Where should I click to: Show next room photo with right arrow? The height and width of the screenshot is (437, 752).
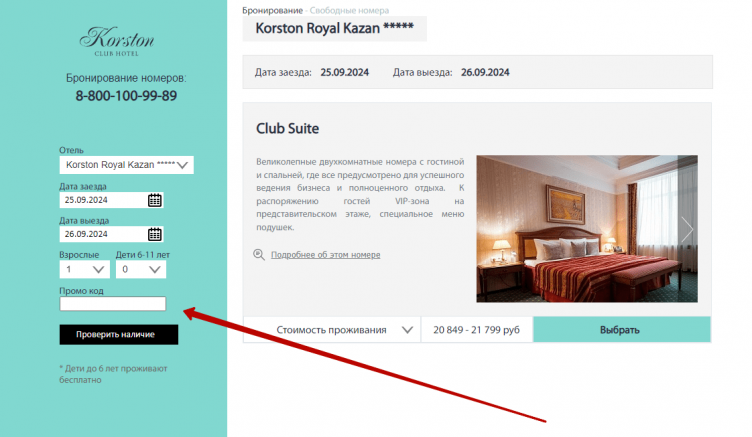[687, 229]
